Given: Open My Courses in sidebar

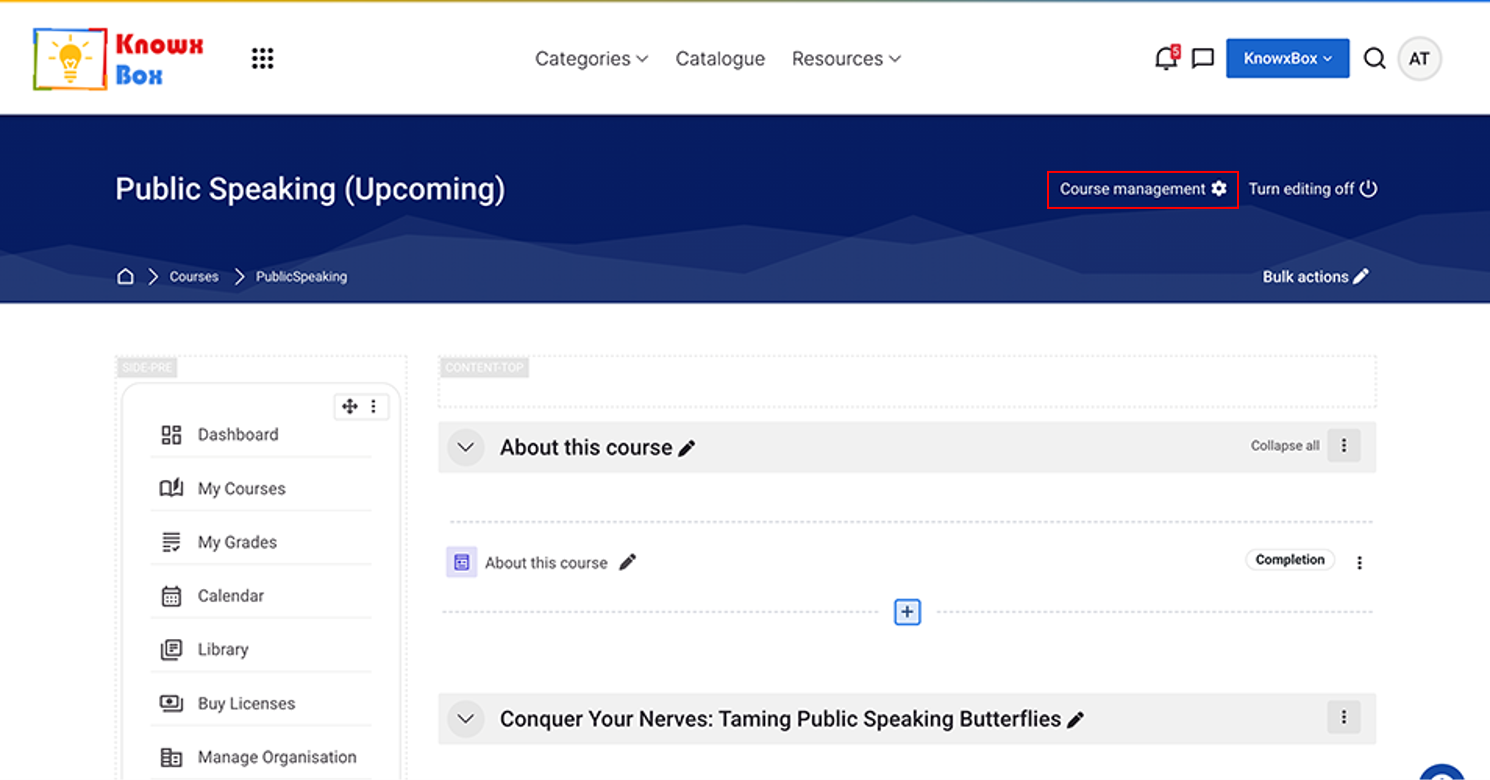Looking at the screenshot, I should tap(241, 489).
